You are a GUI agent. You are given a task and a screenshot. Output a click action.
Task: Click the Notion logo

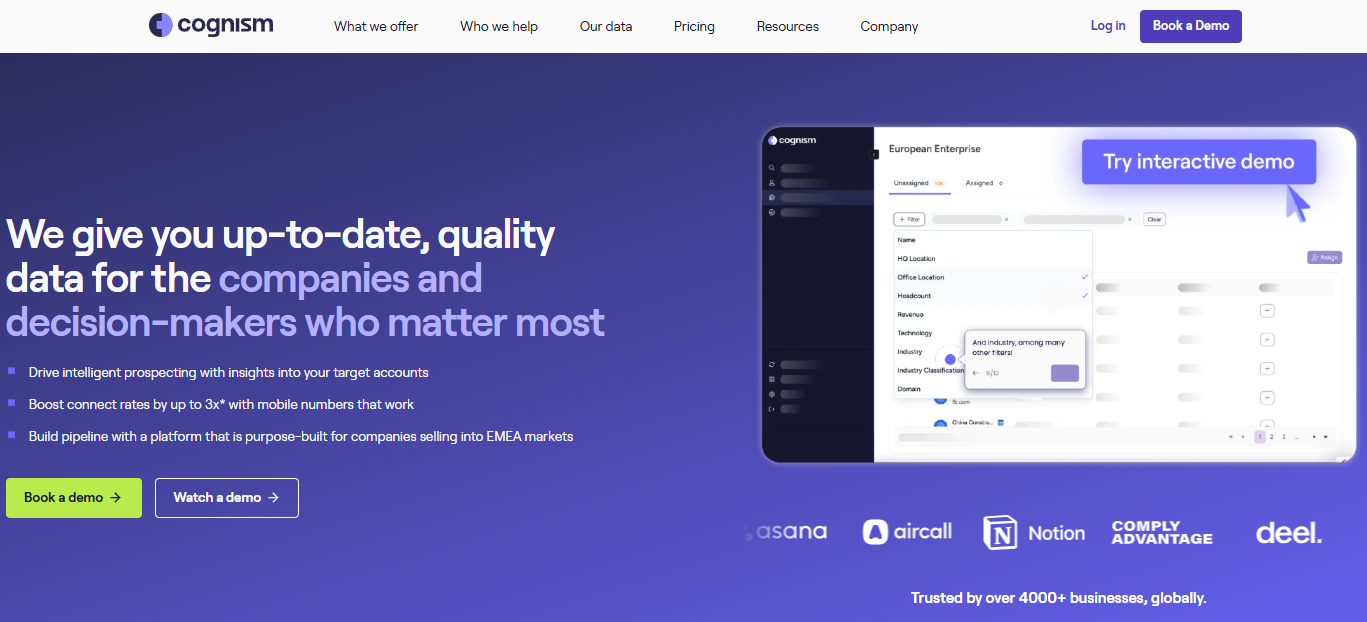pos(1034,533)
